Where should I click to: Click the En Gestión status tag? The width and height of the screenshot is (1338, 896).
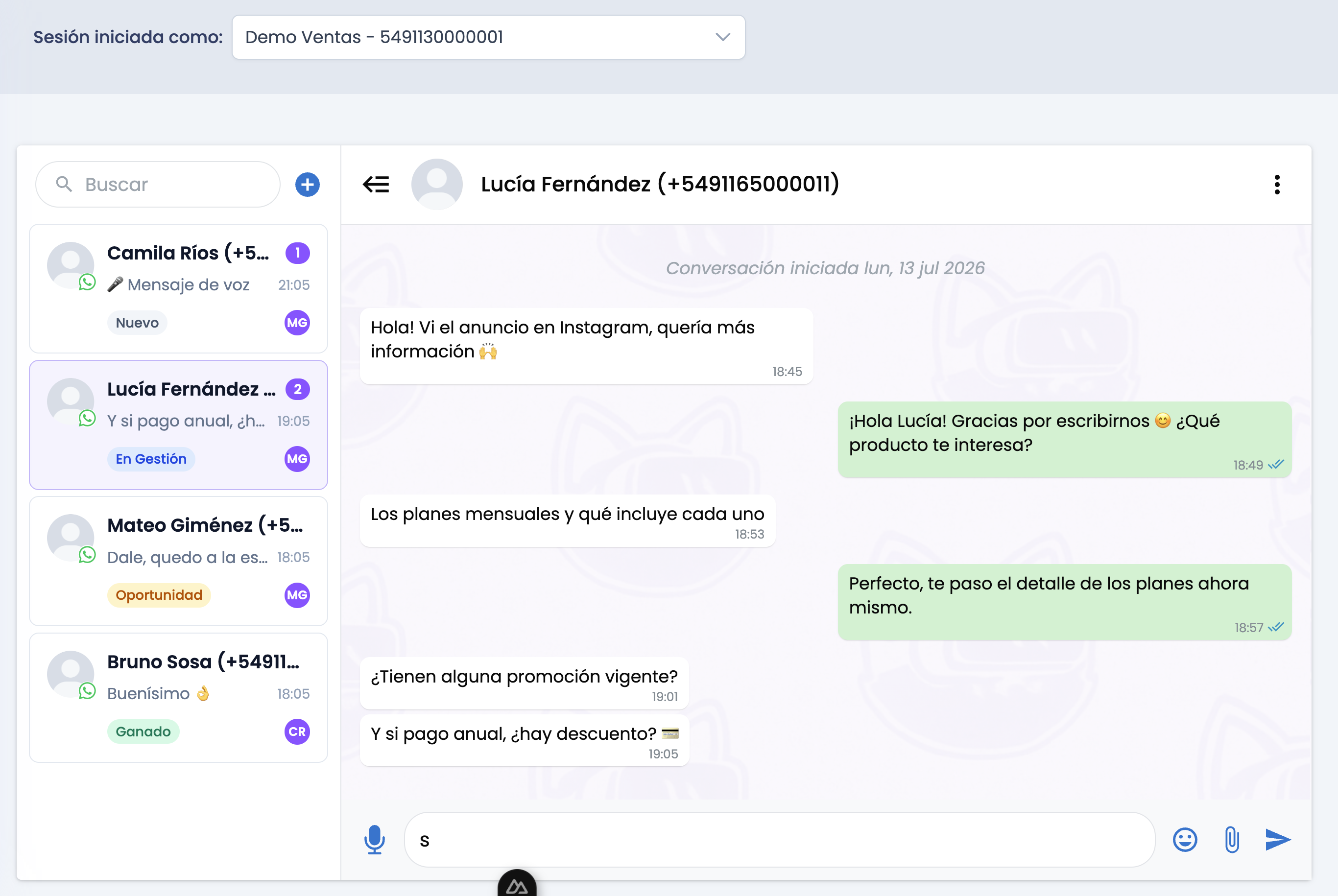tap(151, 459)
